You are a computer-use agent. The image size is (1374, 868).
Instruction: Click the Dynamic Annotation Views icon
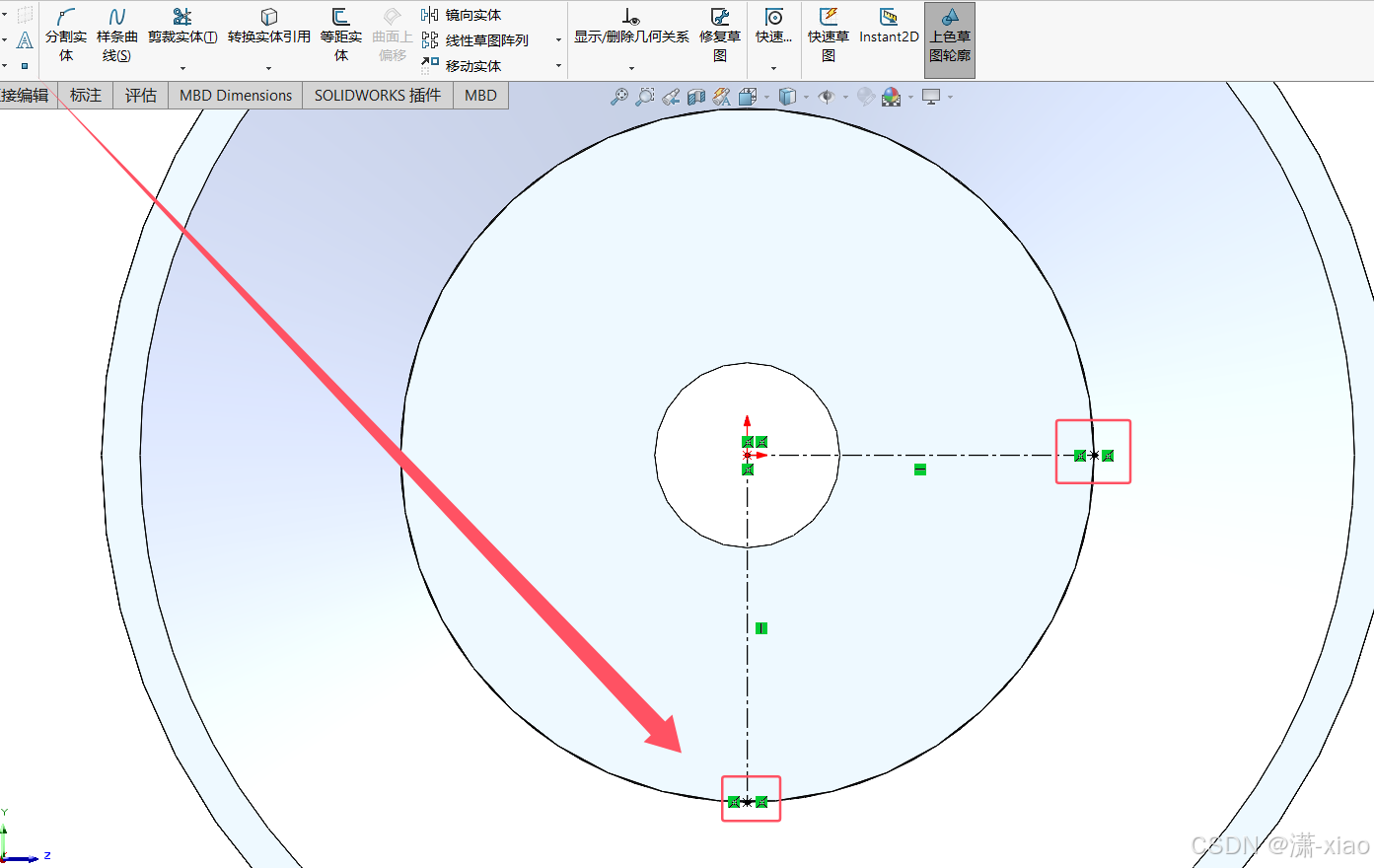(x=722, y=96)
